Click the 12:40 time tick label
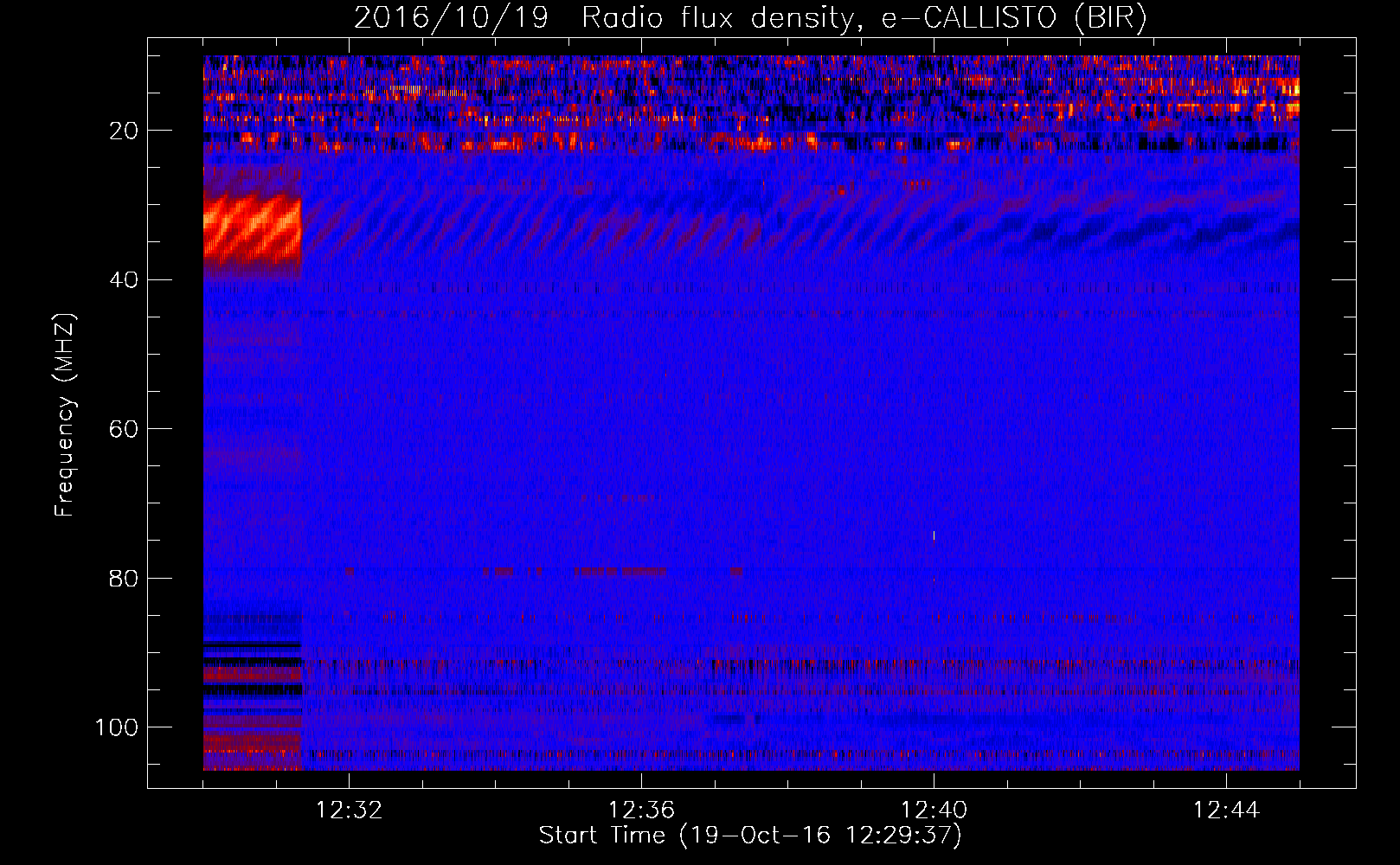The image size is (1400, 865). pos(934,811)
